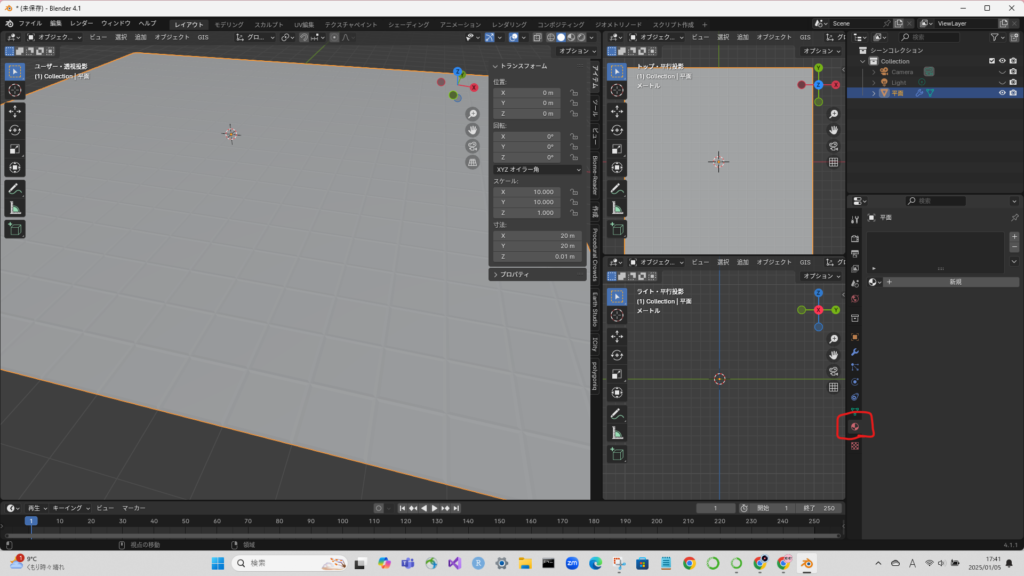Select the Rotate tool in the main viewport
The image size is (1024, 576).
point(15,129)
